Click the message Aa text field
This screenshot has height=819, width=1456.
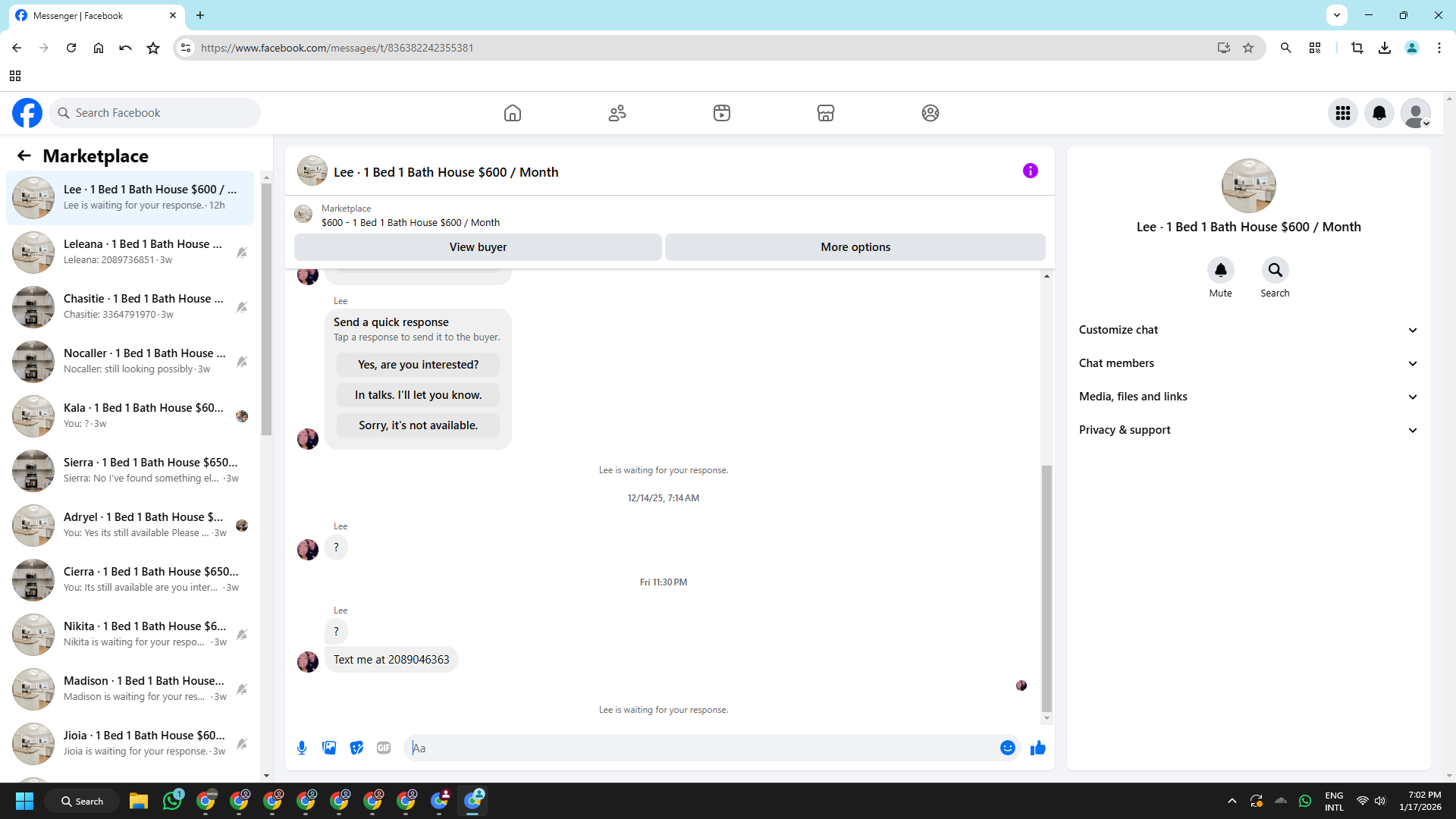click(701, 748)
